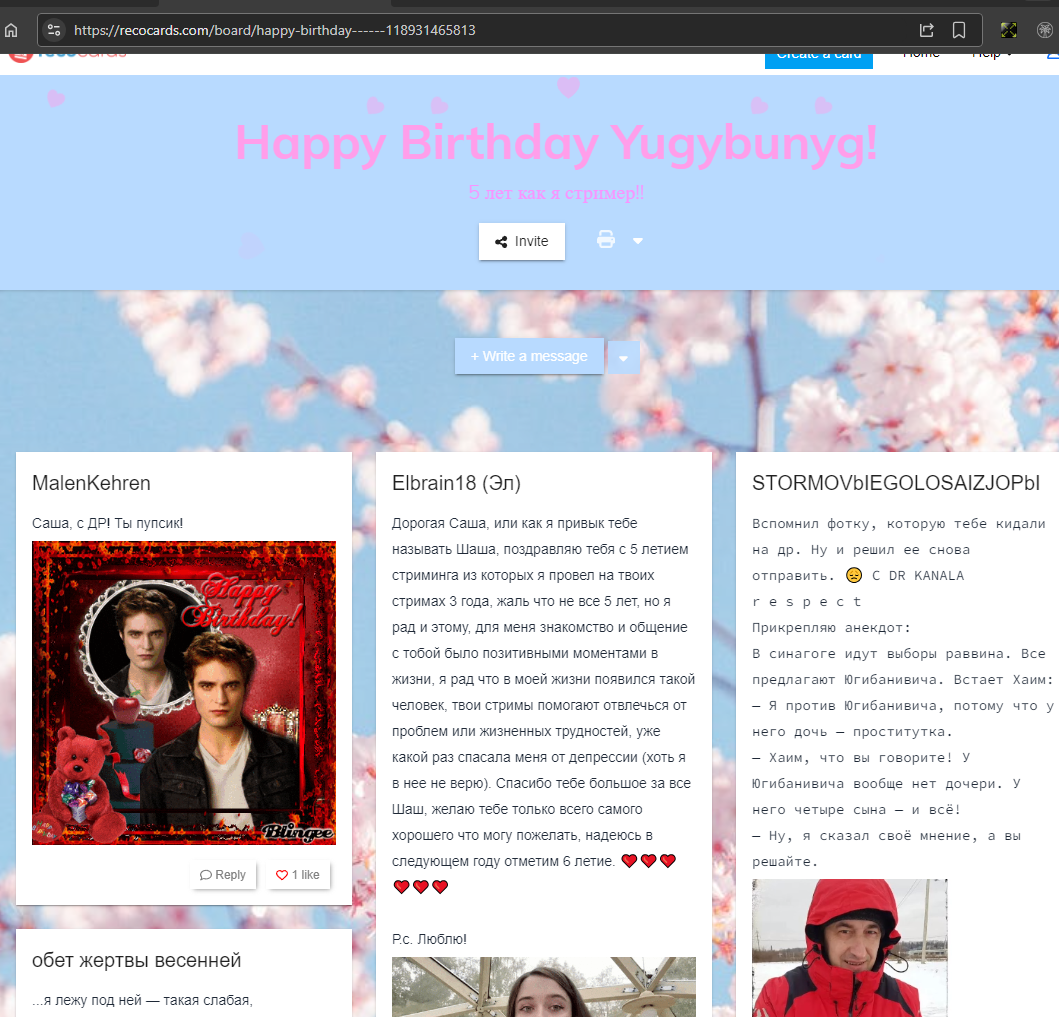This screenshot has width=1059, height=1017.
Task: Click the 'r e s p e c t' text
Action: click(806, 602)
